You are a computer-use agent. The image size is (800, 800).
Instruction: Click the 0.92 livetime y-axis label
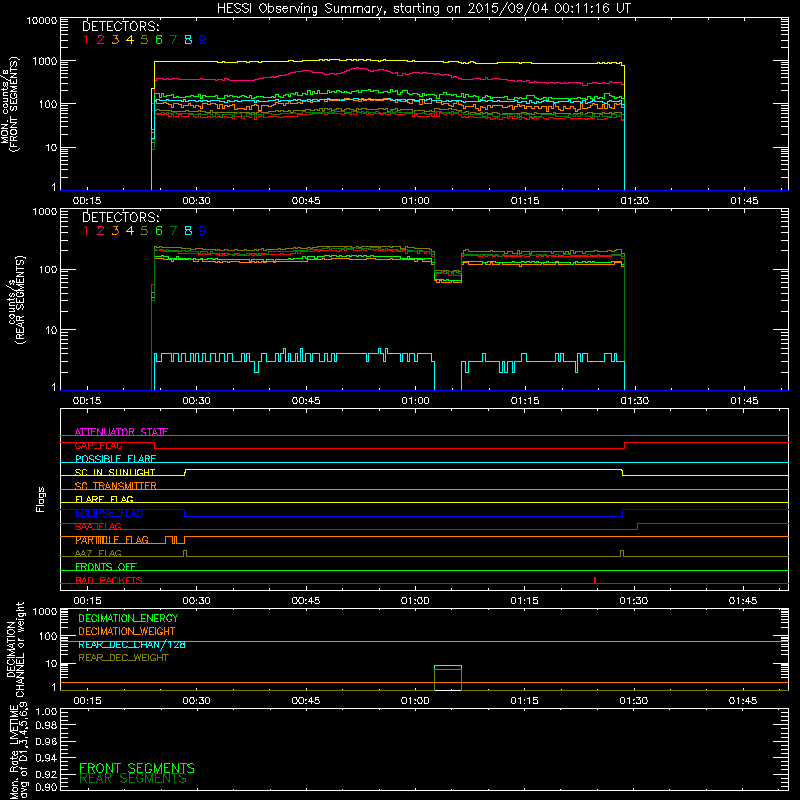click(46, 774)
